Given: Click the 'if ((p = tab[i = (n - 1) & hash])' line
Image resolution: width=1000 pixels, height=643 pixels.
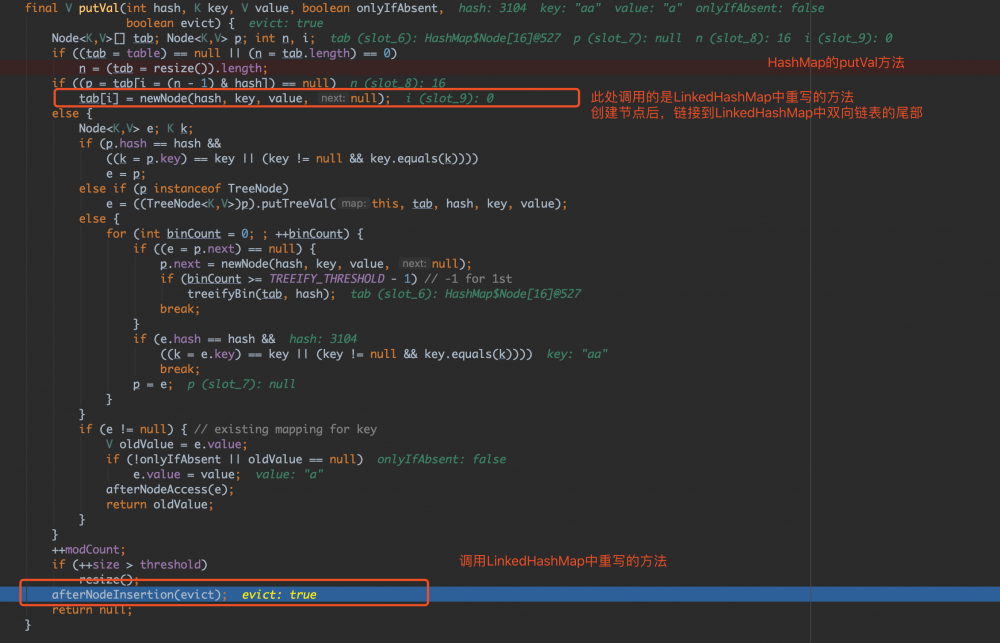Looking at the screenshot, I should [x=194, y=84].
